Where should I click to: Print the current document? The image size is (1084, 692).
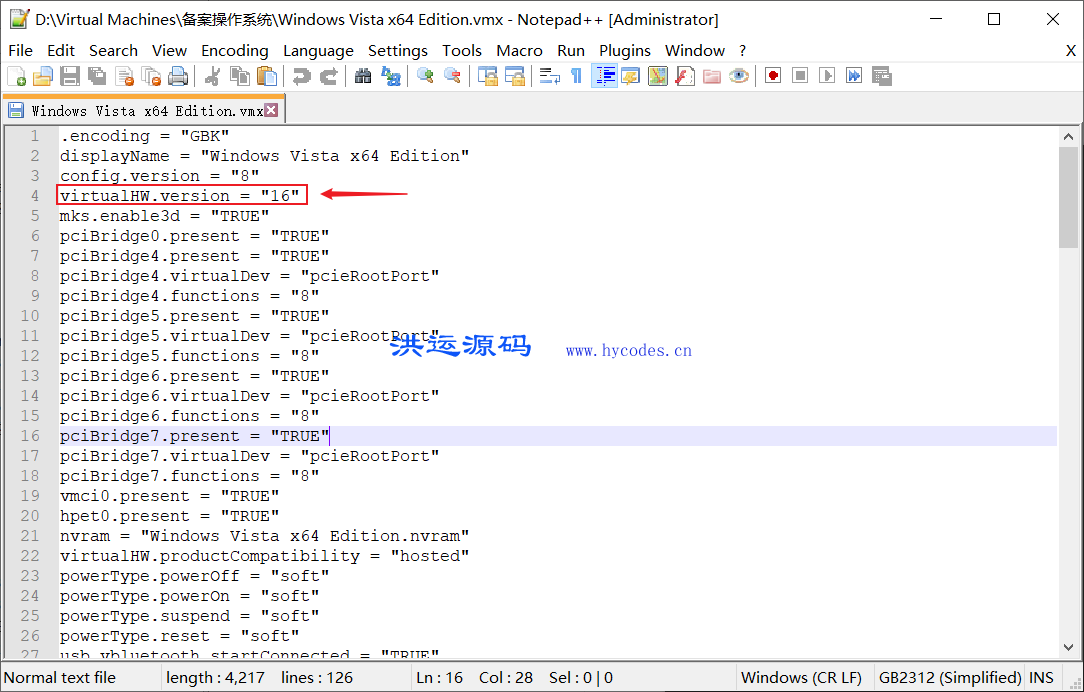(x=178, y=76)
